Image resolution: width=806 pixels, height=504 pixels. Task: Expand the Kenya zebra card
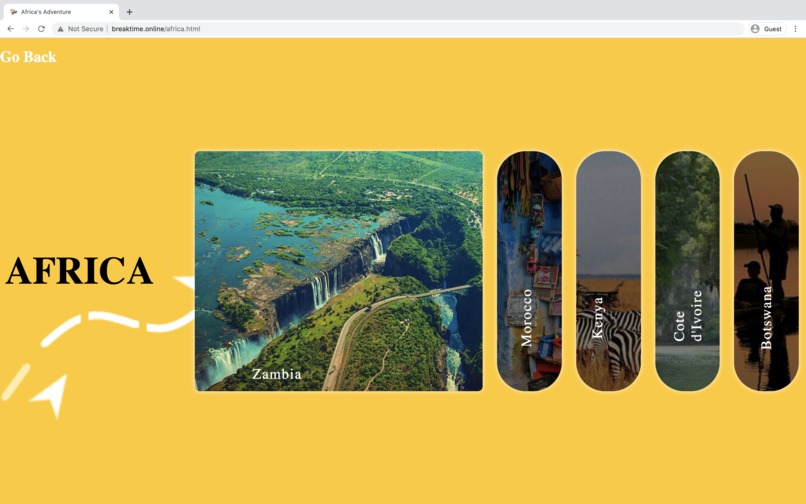[x=608, y=271]
